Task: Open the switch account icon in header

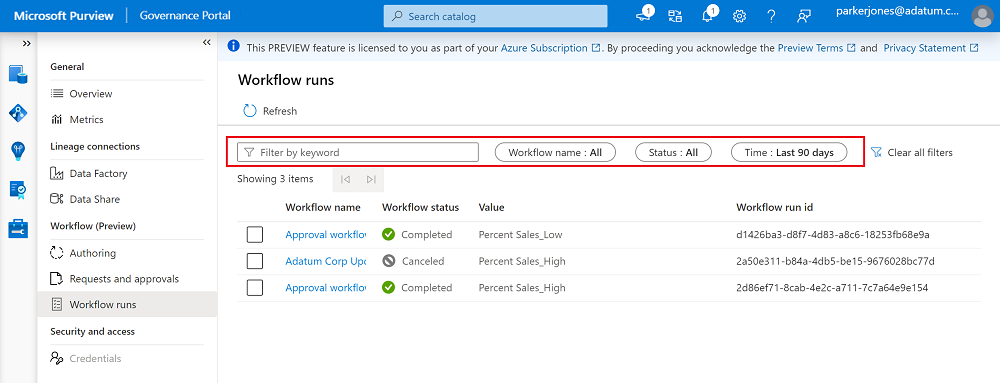Action: [675, 16]
